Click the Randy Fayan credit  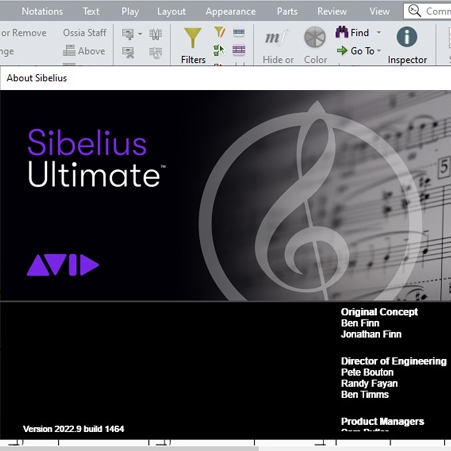pos(369,383)
